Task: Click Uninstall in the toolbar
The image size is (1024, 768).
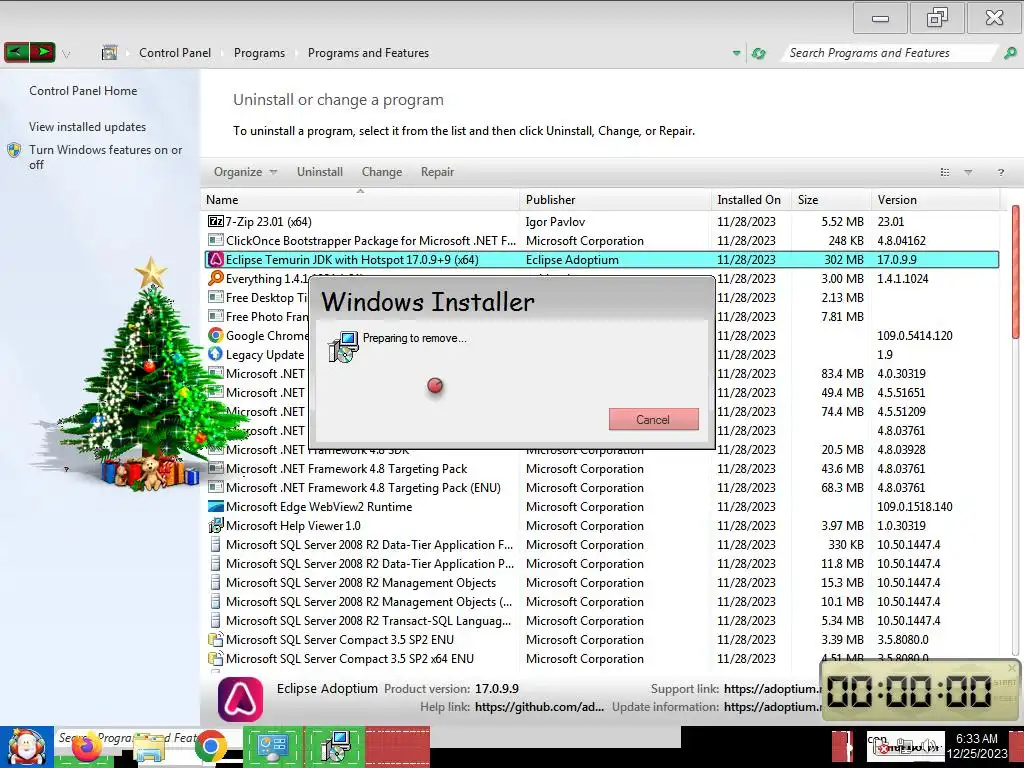Action: [319, 172]
